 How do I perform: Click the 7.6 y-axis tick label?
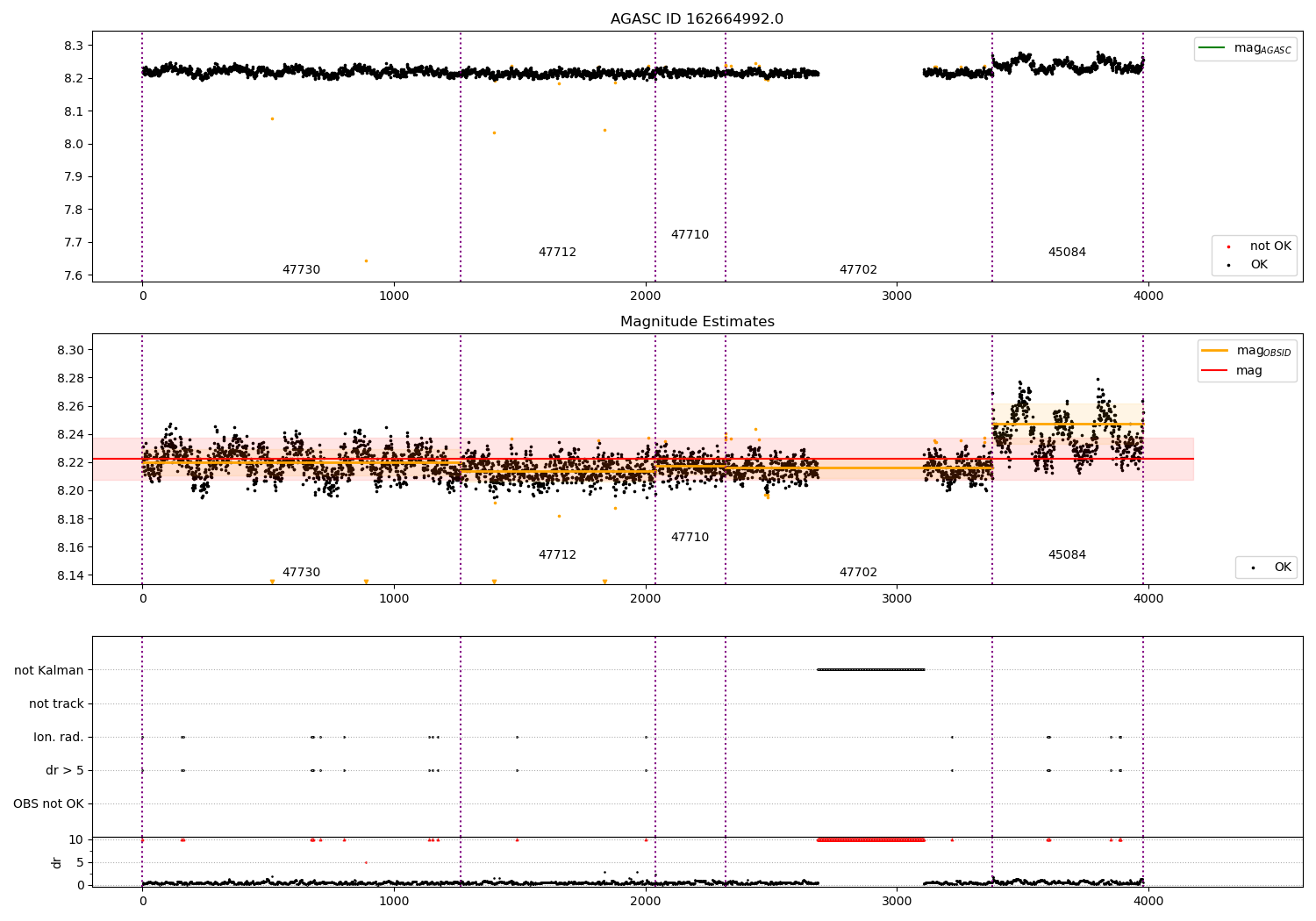[74, 275]
